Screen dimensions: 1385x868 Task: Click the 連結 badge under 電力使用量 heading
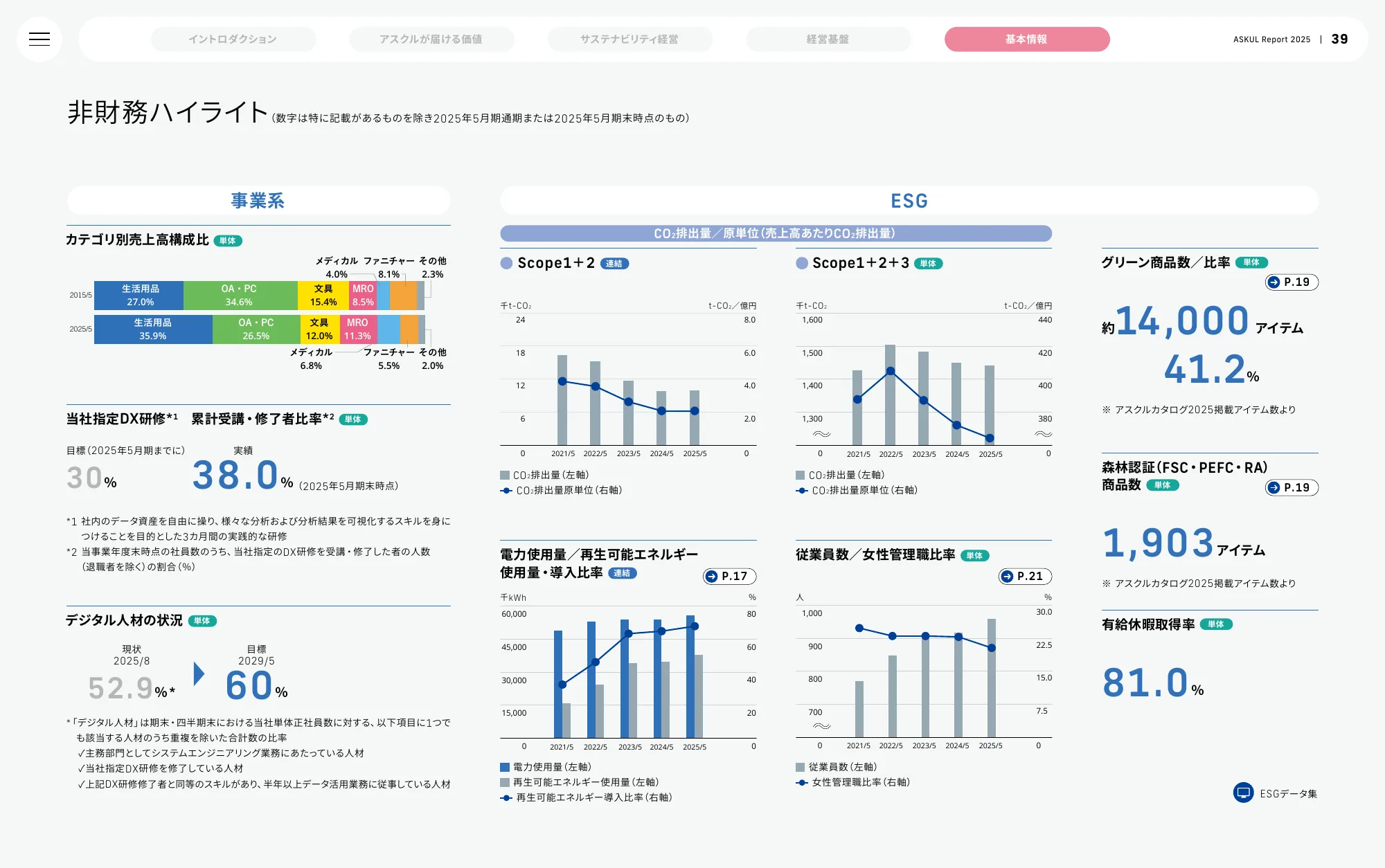(x=622, y=573)
